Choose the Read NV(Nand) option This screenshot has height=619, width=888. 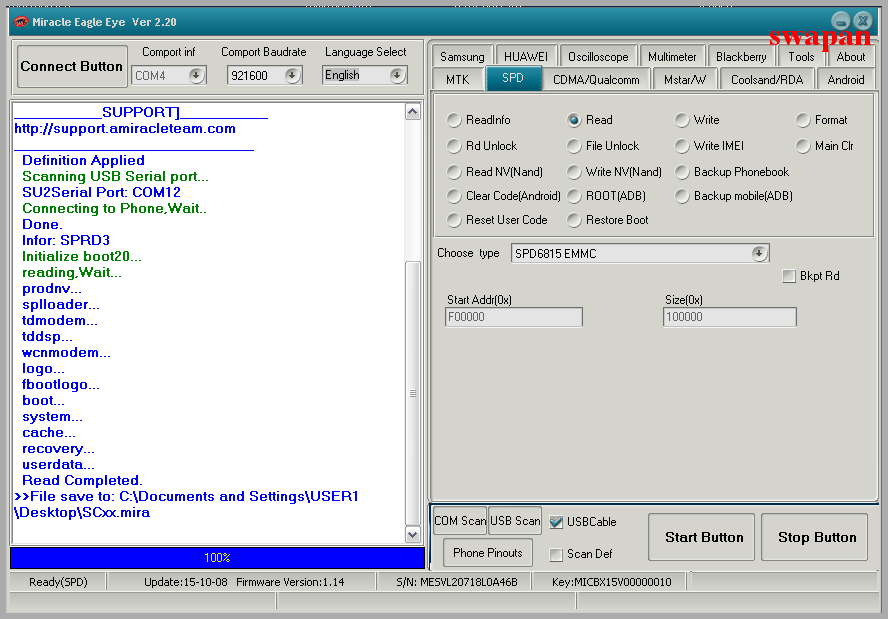point(454,172)
